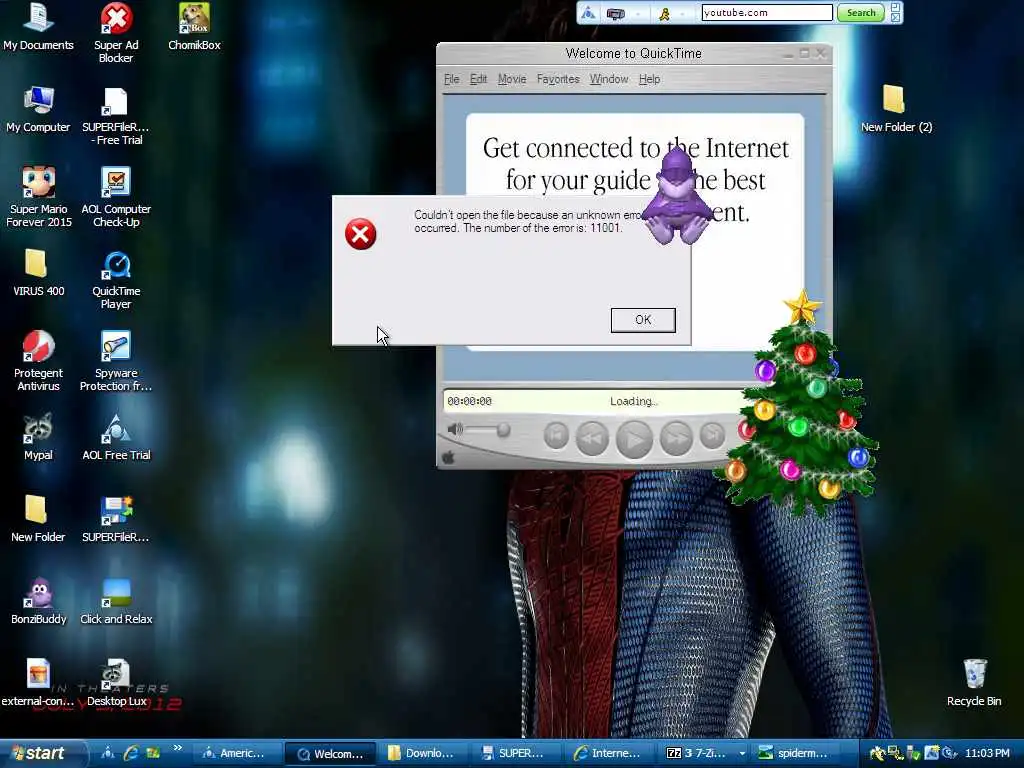Select the My Computer desktop icon
Image resolution: width=1024 pixels, height=768 pixels.
pyautogui.click(x=39, y=110)
